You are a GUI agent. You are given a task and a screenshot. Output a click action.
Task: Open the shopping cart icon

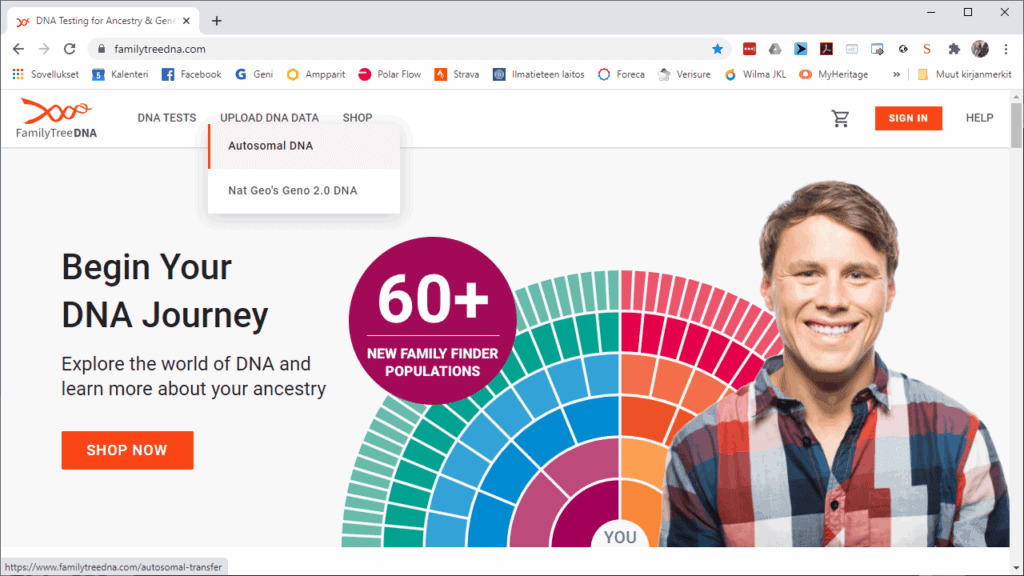tap(840, 118)
